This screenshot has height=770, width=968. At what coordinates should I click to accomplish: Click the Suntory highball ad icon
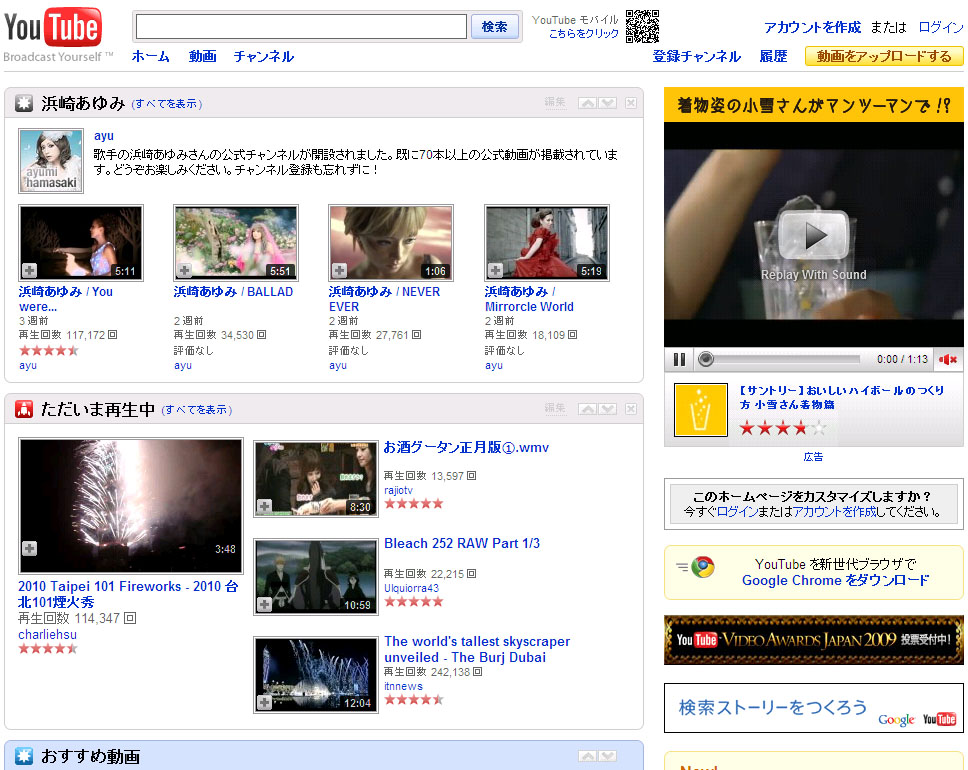pos(701,410)
